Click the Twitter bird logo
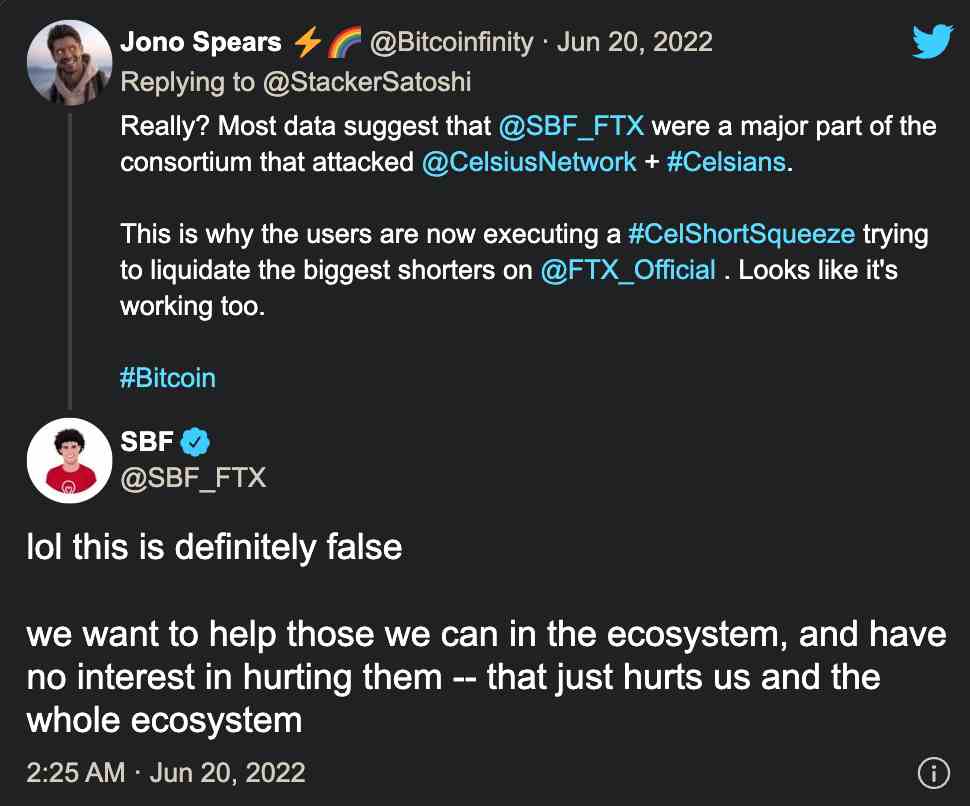Image resolution: width=970 pixels, height=806 pixels. point(932,41)
